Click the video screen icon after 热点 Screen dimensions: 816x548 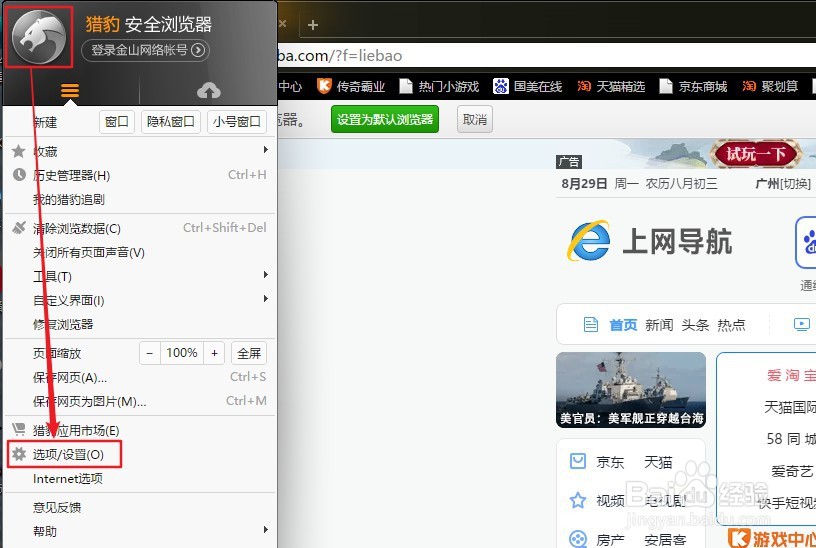(x=801, y=325)
